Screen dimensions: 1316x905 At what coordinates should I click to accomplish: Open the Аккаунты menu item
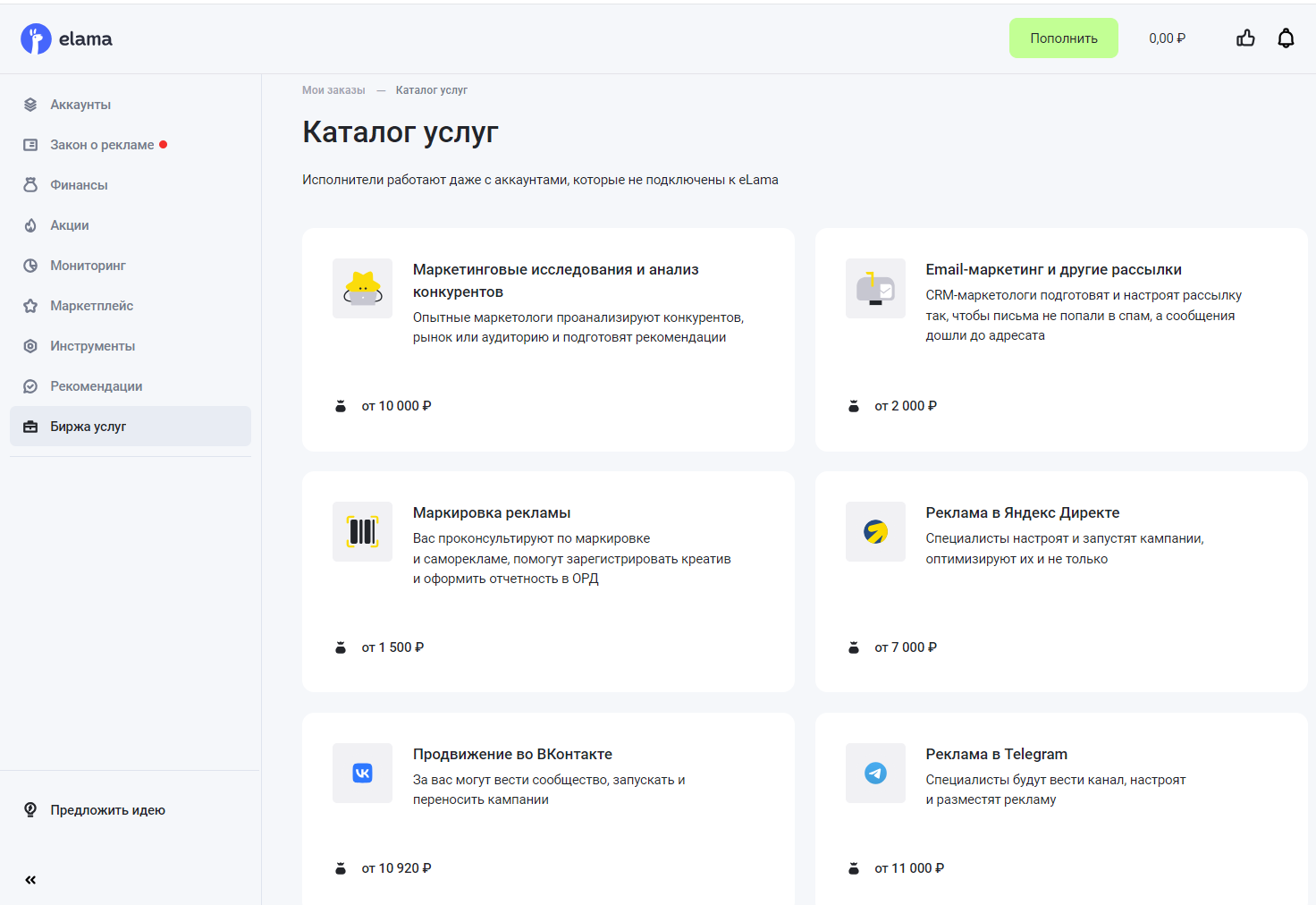(x=131, y=105)
